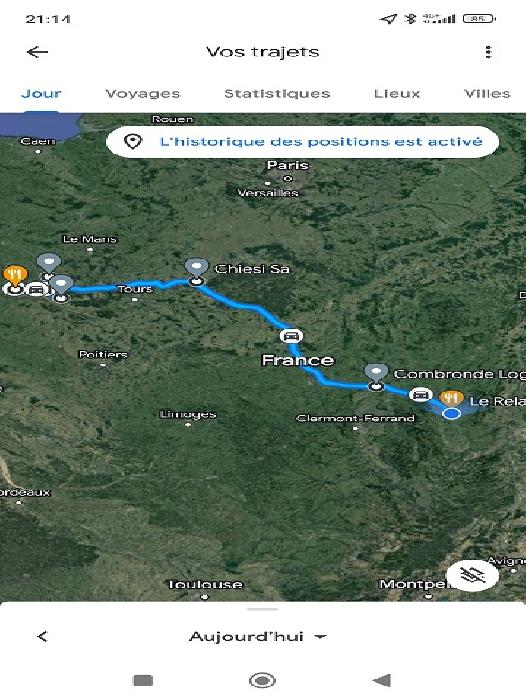Image resolution: width=526 pixels, height=700 pixels.
Task: Tap the Combronde Log place pin
Action: pyautogui.click(x=376, y=375)
